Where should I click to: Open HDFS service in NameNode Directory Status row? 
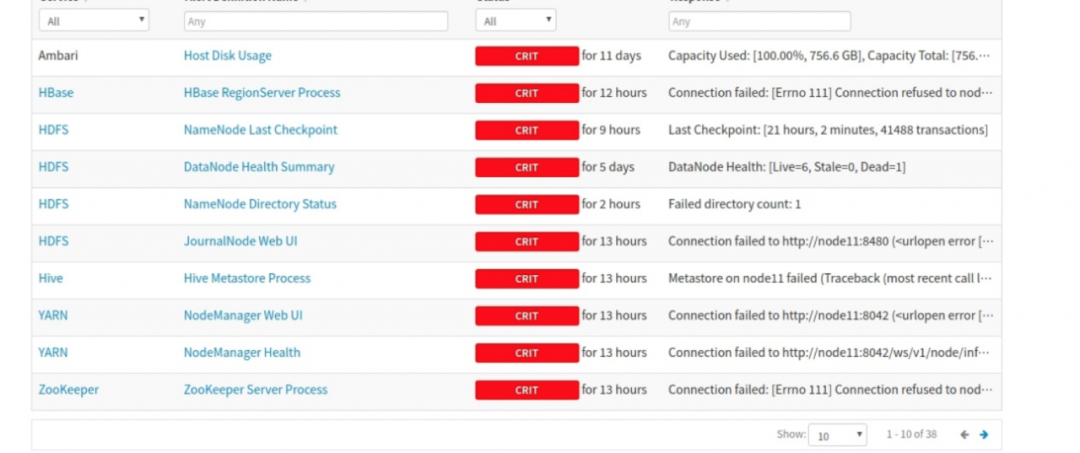54,204
